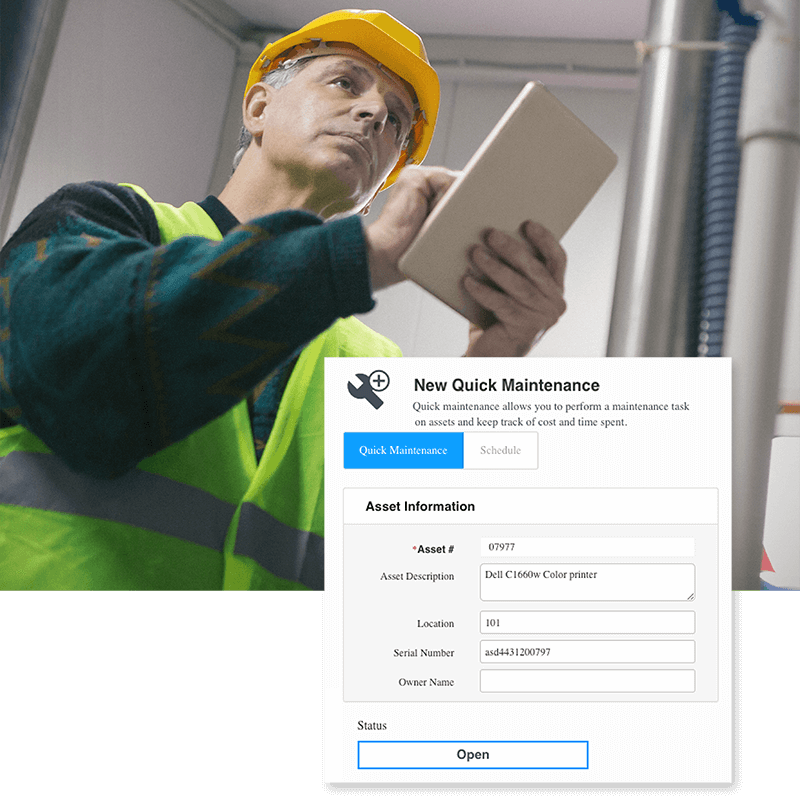Image resolution: width=800 pixels, height=800 pixels.
Task: Click the Asset # required label
Action: pos(434,549)
